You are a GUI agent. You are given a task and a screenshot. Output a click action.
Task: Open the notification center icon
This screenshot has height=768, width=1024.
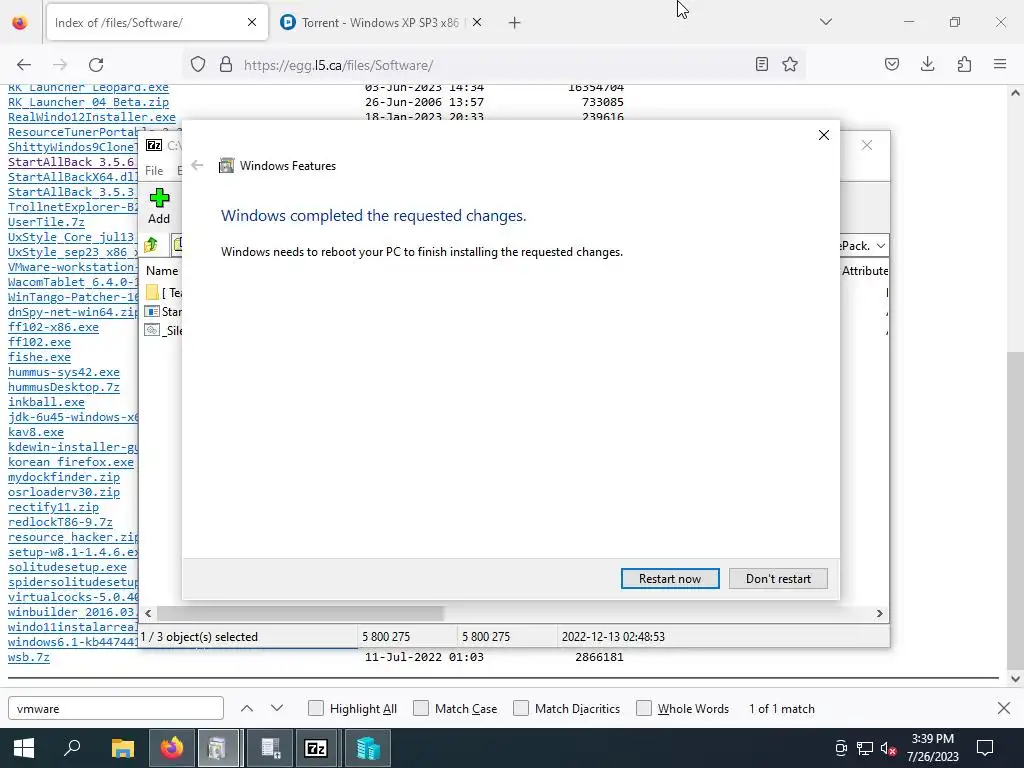click(985, 748)
